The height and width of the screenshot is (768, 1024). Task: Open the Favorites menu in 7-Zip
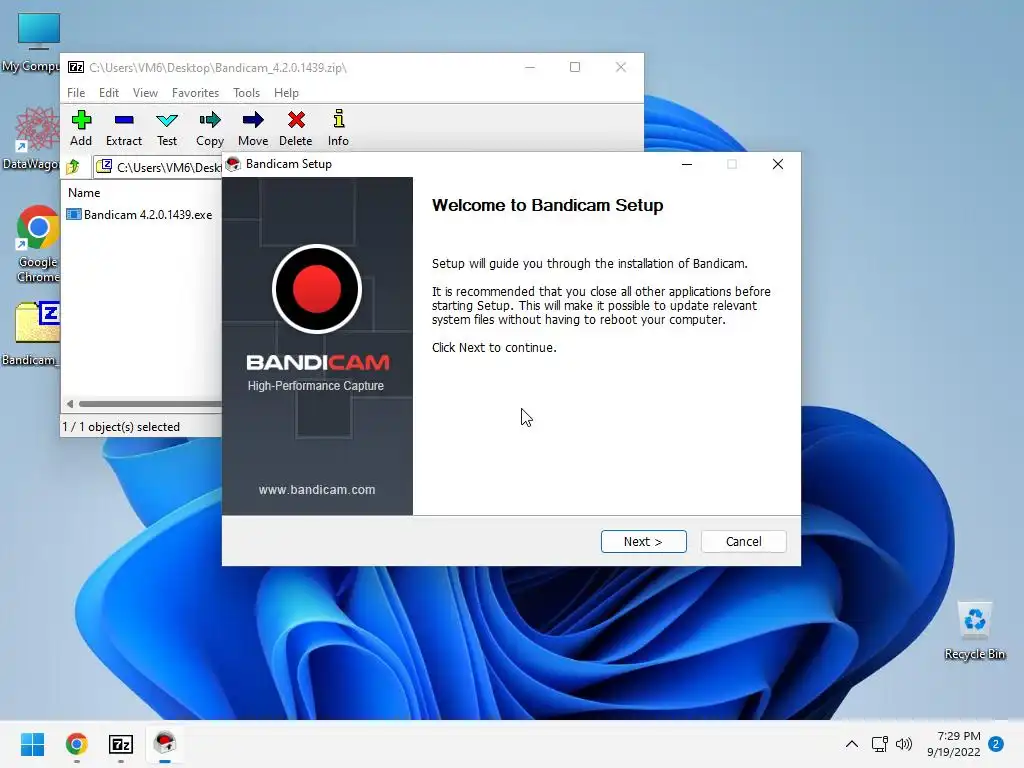[195, 93]
